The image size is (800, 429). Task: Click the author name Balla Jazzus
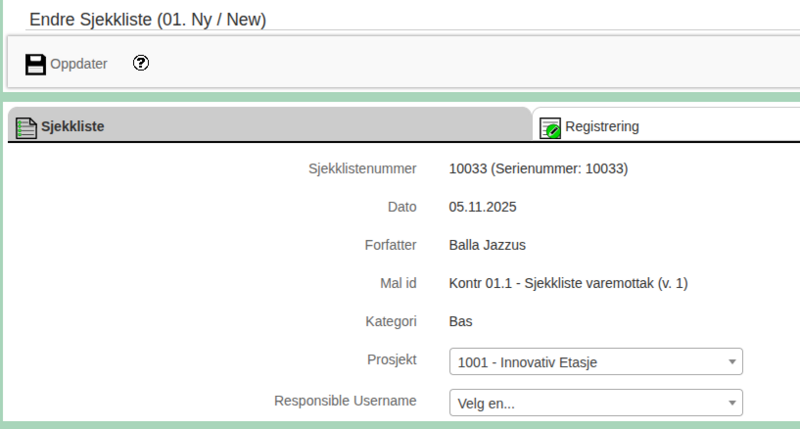coord(487,245)
